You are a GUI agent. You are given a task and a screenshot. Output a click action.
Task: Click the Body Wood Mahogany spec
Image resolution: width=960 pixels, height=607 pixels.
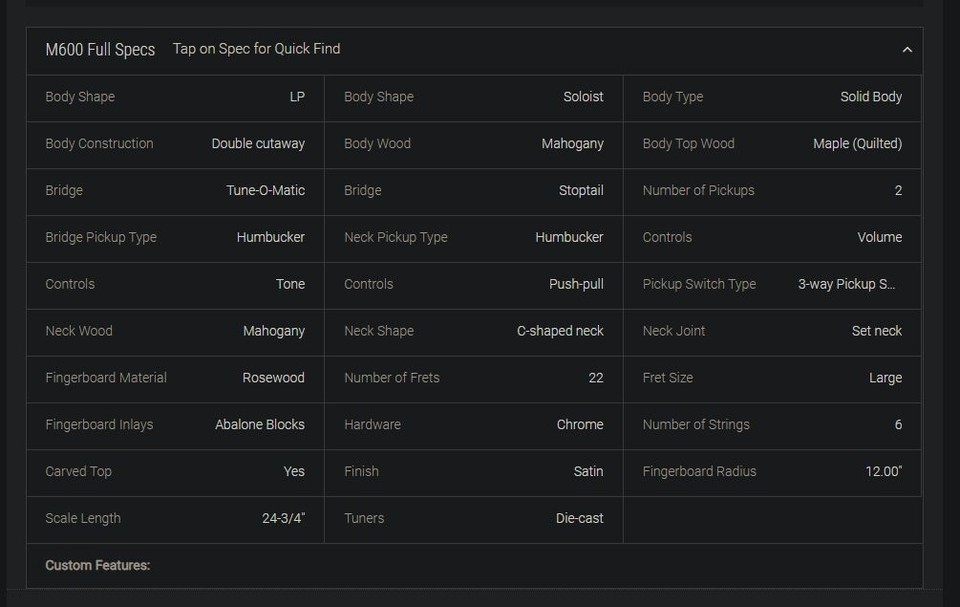pos(473,144)
